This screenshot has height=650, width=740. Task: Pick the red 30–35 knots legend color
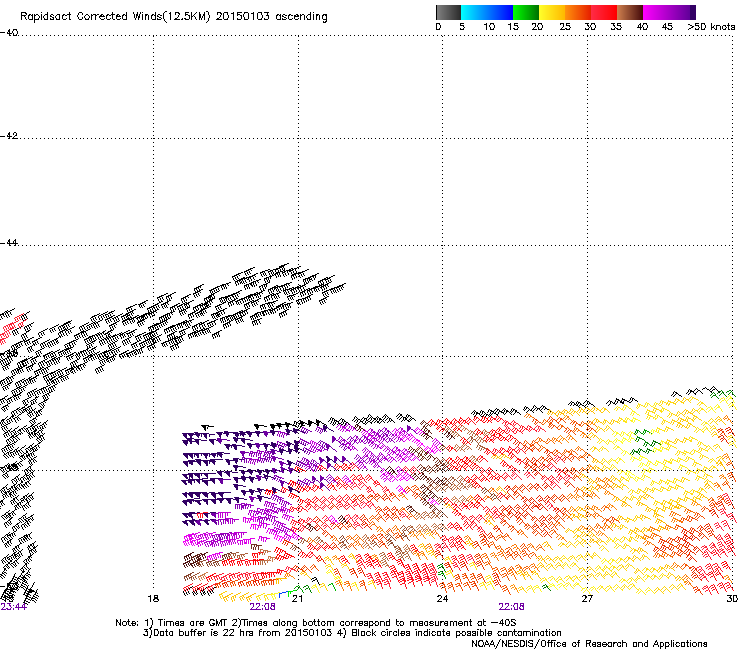pos(604,12)
